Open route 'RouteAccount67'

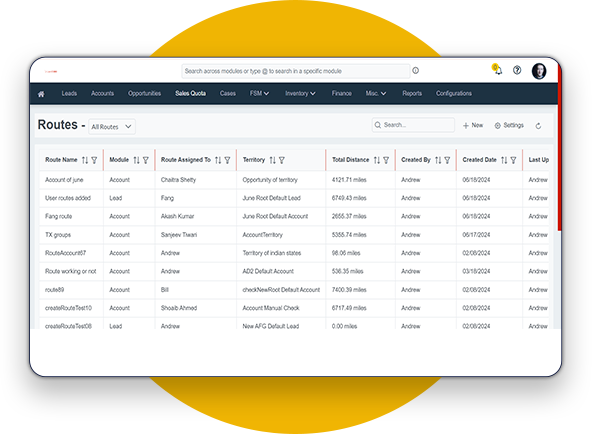pyautogui.click(x=65, y=253)
